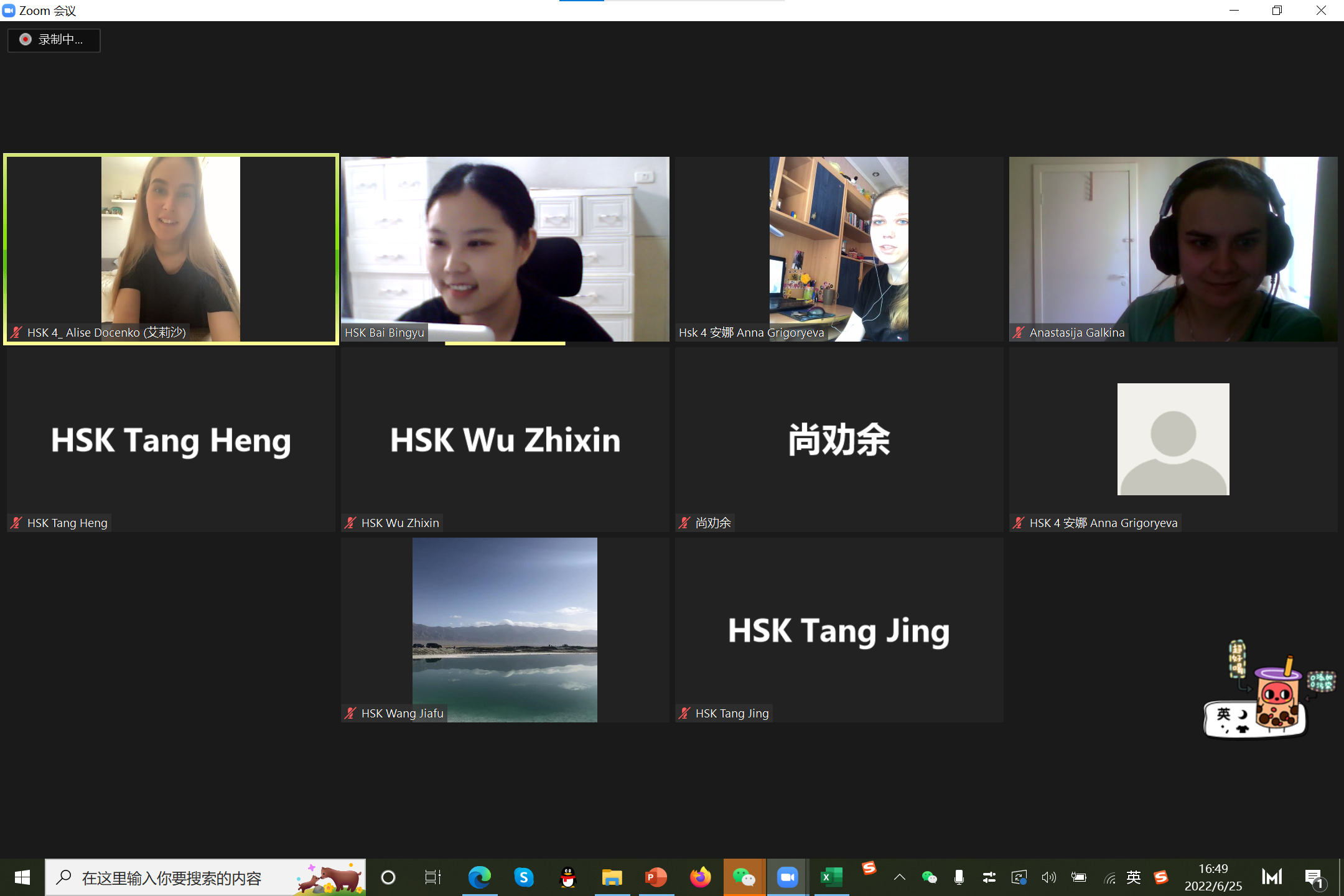
Task: Select the HSK Wang Jiafu lake picture tile
Action: coord(505,630)
